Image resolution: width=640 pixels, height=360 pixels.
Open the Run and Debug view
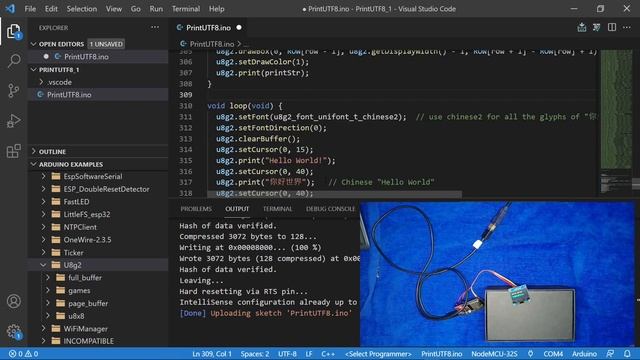pos(13,121)
